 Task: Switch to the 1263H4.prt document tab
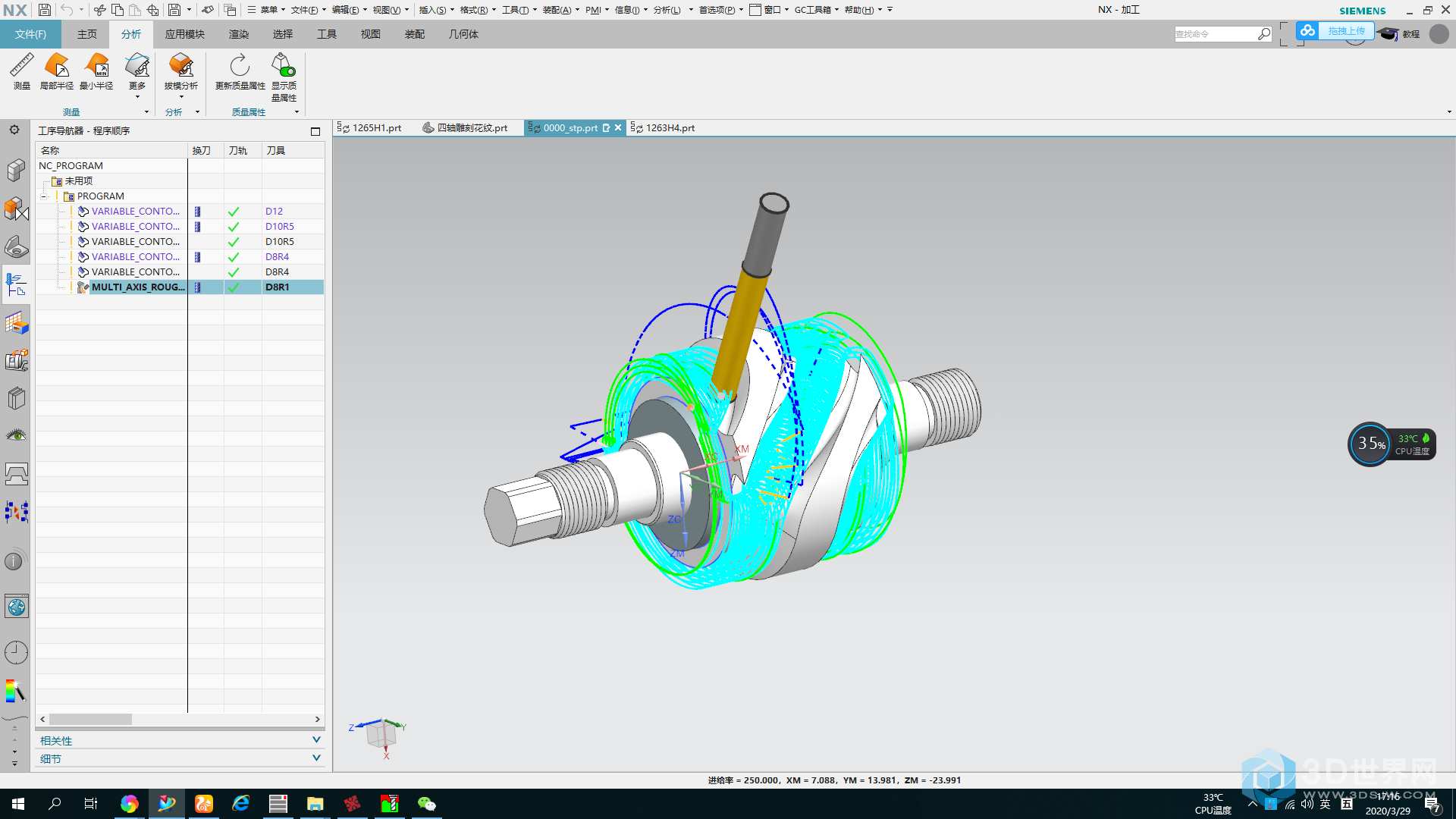[x=663, y=128]
